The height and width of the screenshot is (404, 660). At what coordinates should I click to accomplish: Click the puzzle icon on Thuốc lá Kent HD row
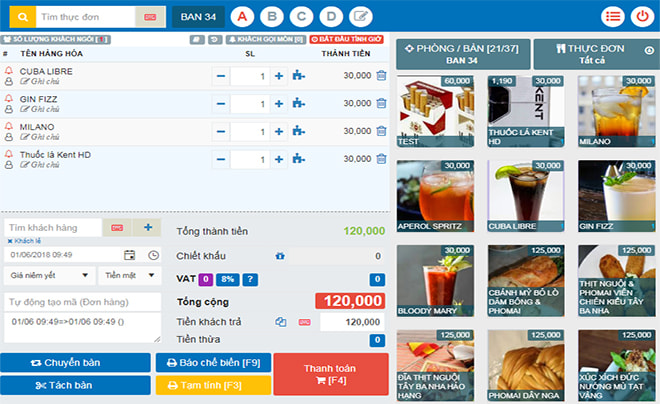pos(298,159)
